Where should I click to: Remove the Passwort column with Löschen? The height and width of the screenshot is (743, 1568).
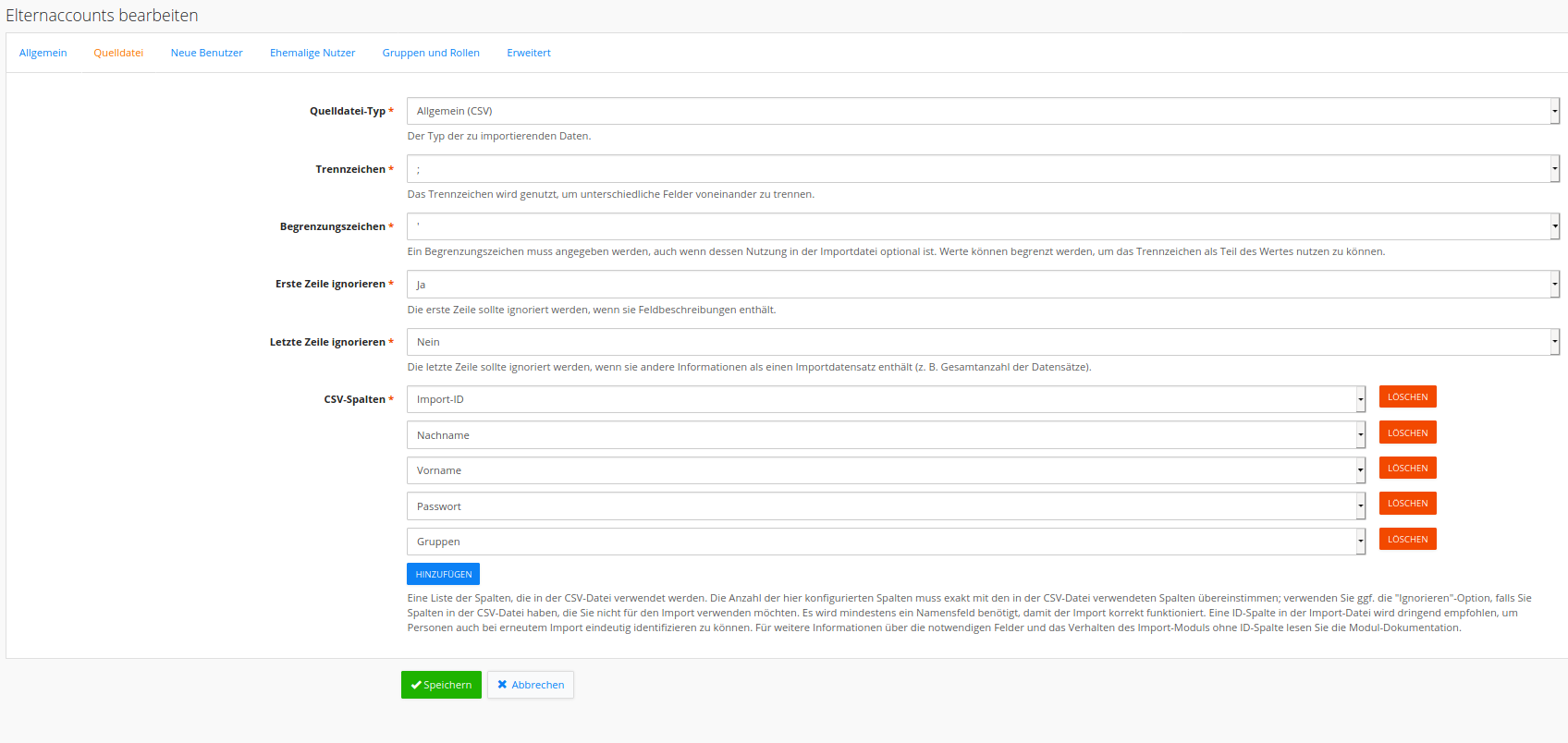1407,504
